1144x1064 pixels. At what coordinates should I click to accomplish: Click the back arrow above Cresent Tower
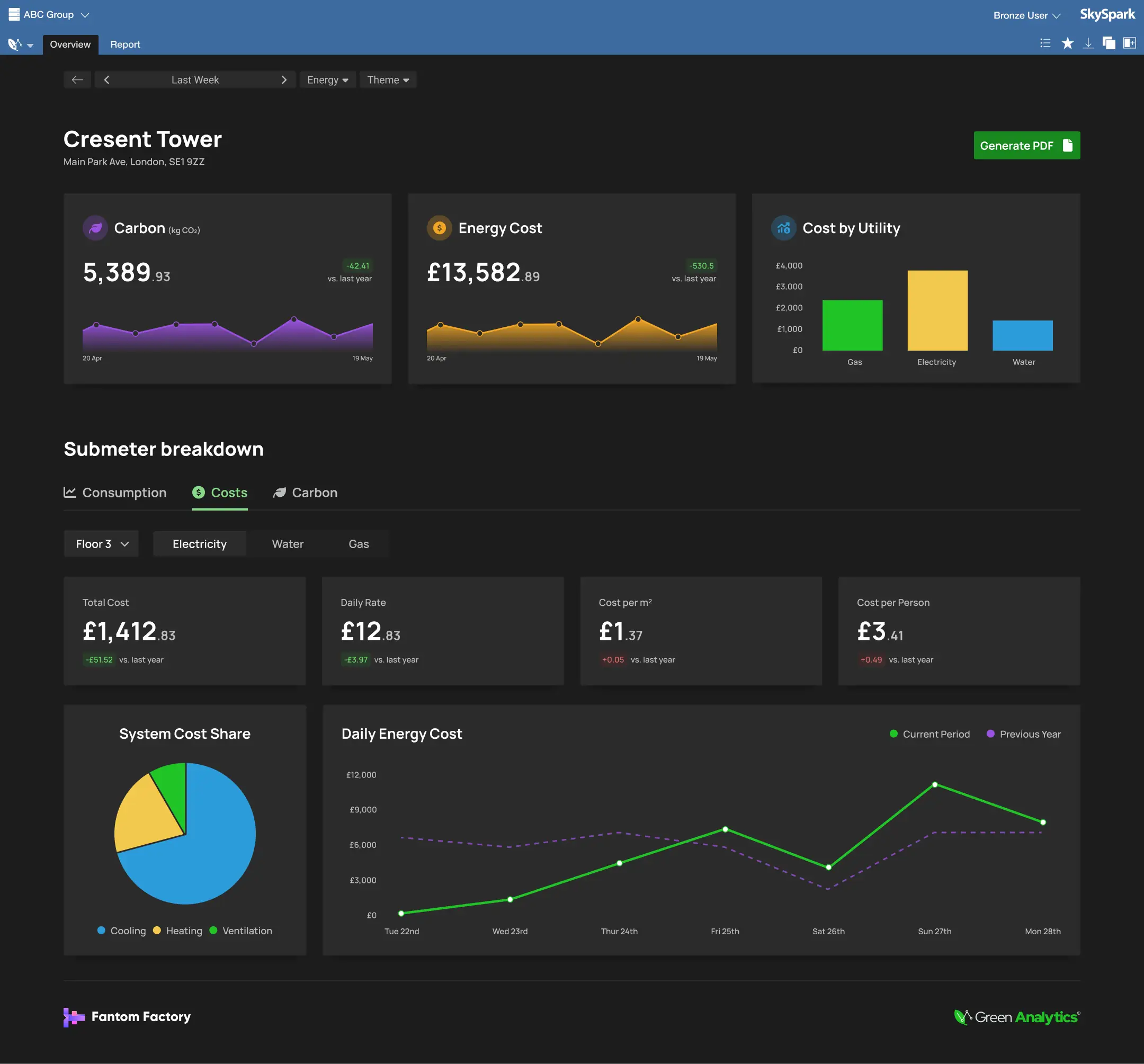click(77, 79)
